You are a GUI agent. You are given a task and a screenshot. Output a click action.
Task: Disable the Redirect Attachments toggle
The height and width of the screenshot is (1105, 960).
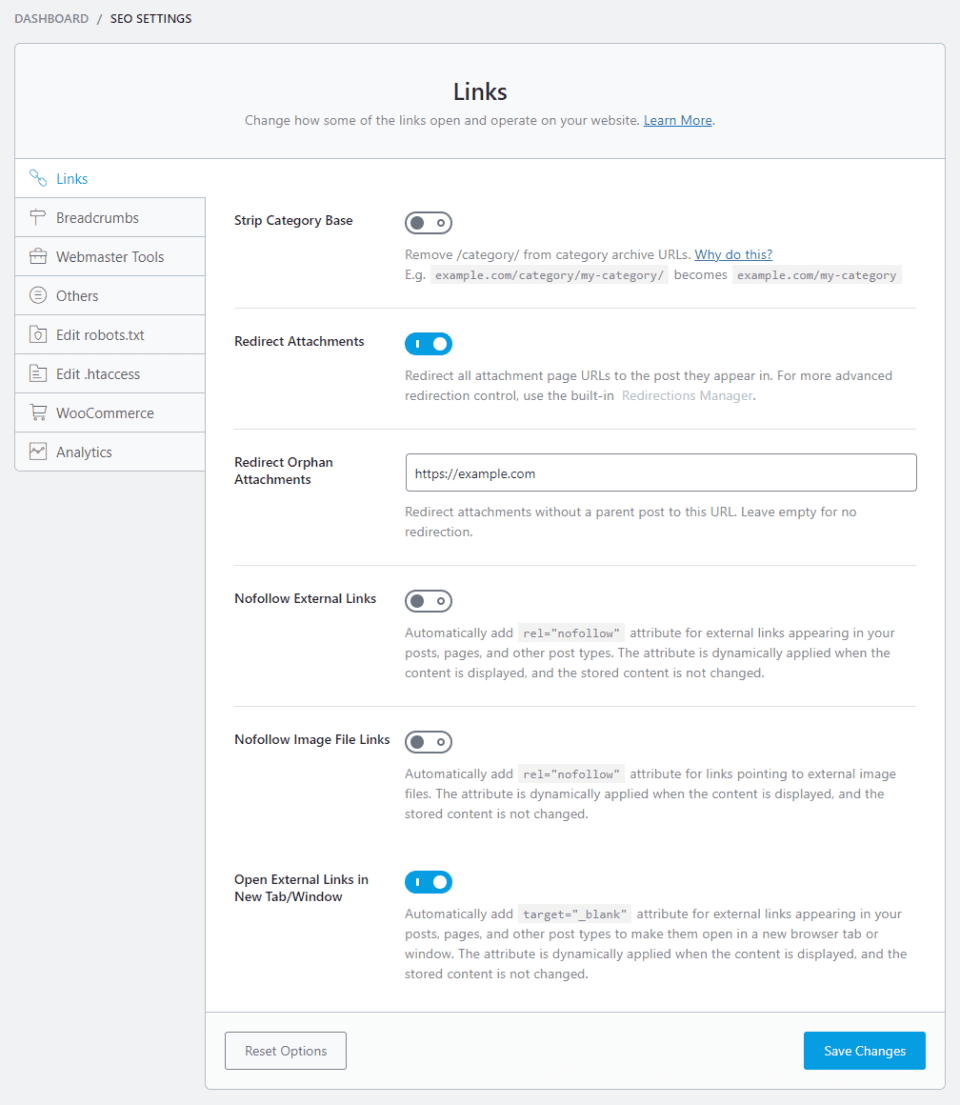428,343
